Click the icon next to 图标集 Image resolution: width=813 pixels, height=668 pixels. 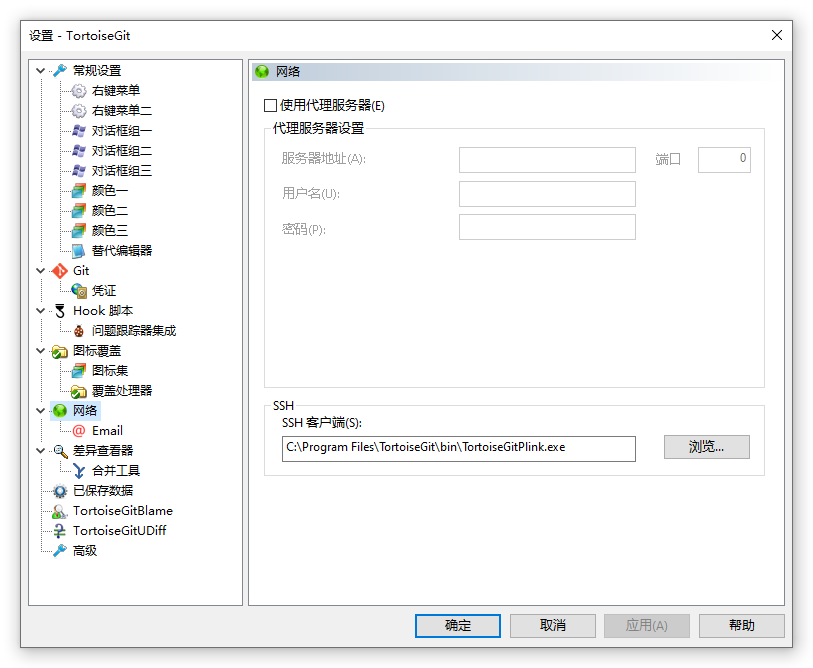pos(79,371)
